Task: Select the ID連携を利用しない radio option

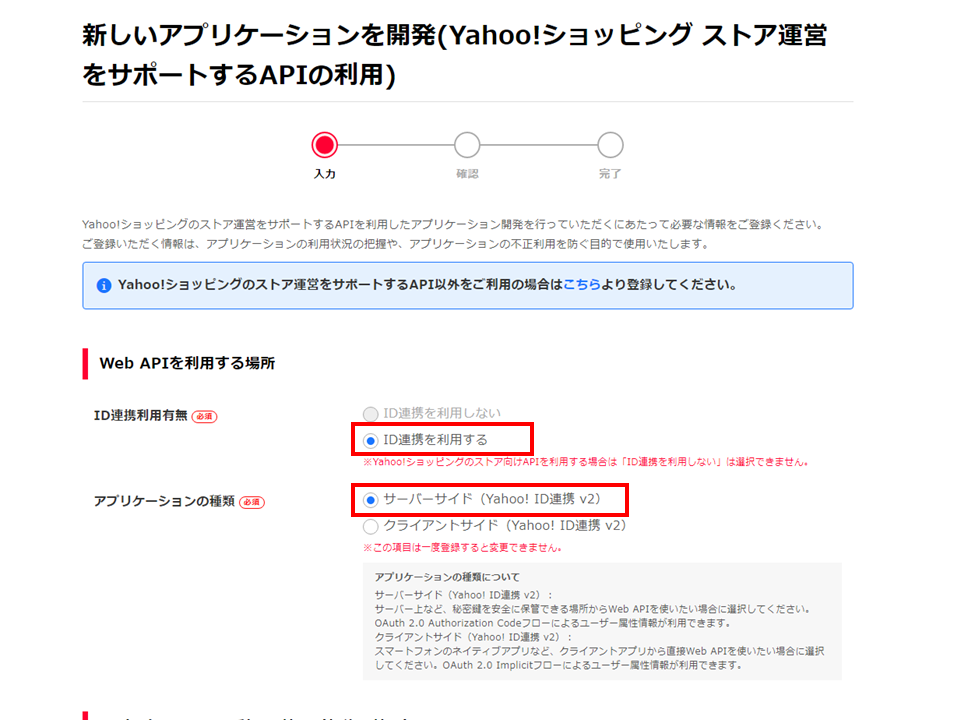Action: pos(371,413)
